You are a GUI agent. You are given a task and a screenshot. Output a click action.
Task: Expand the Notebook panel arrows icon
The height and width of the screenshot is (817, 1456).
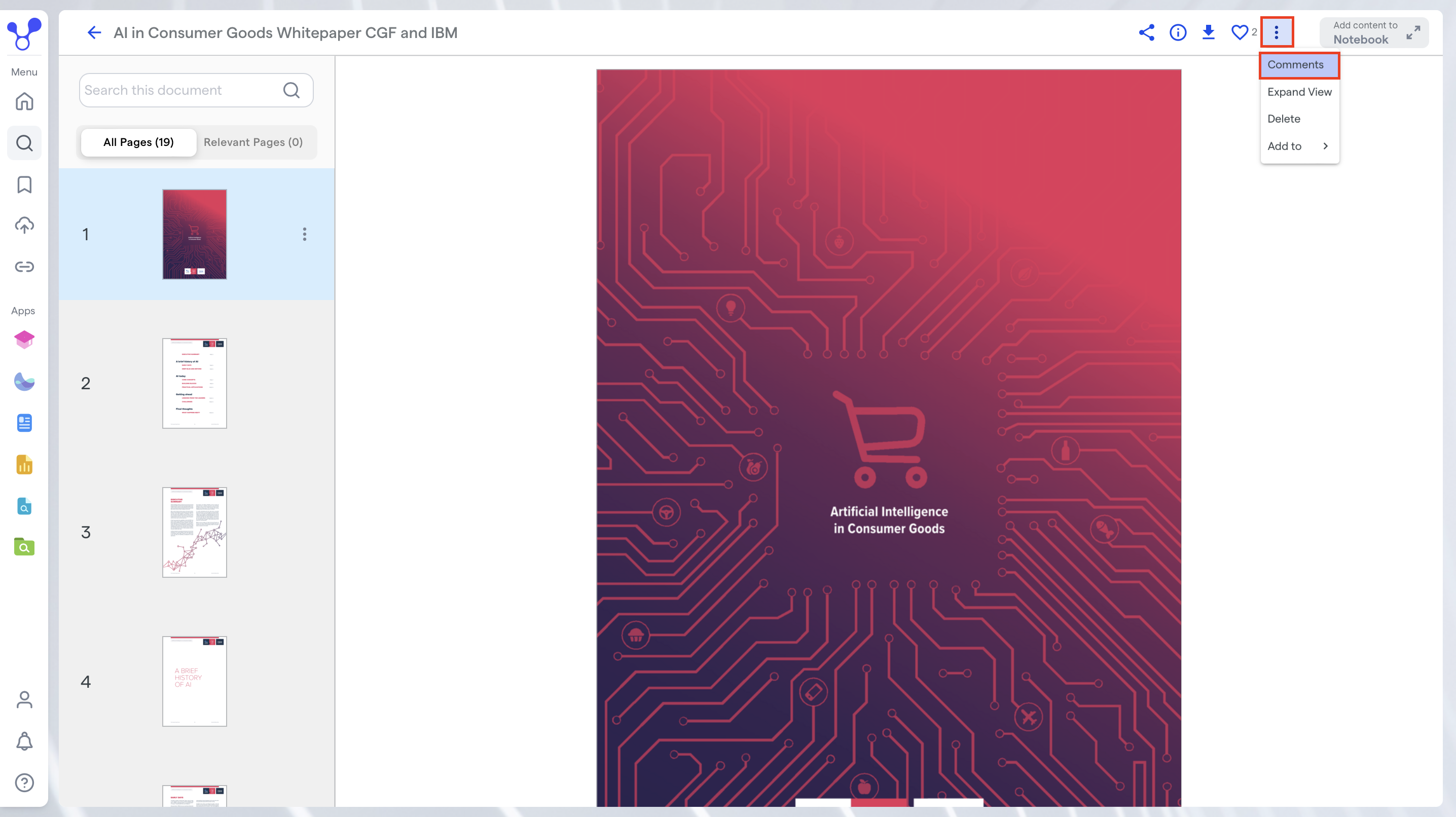(x=1413, y=33)
